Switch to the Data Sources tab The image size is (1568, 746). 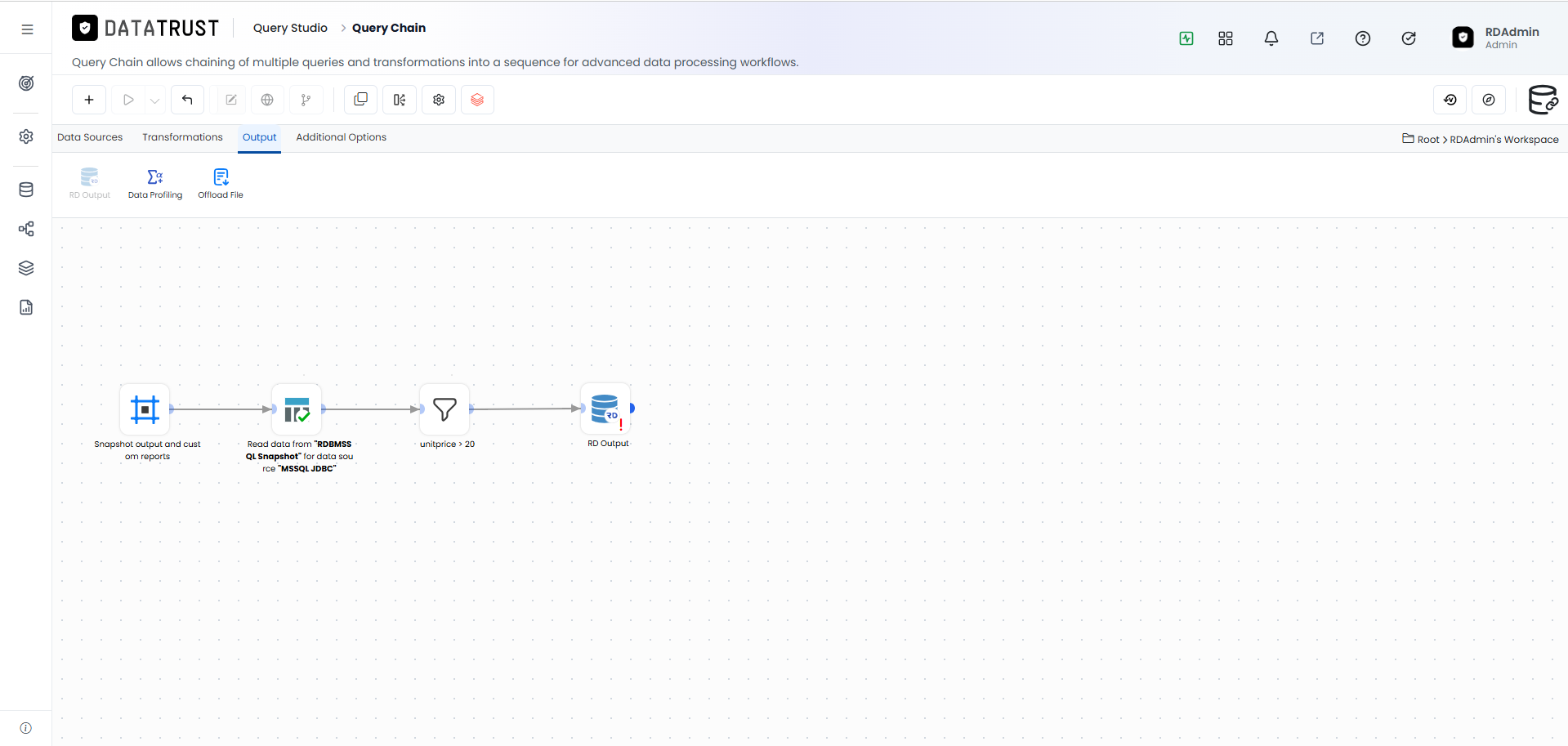point(90,137)
